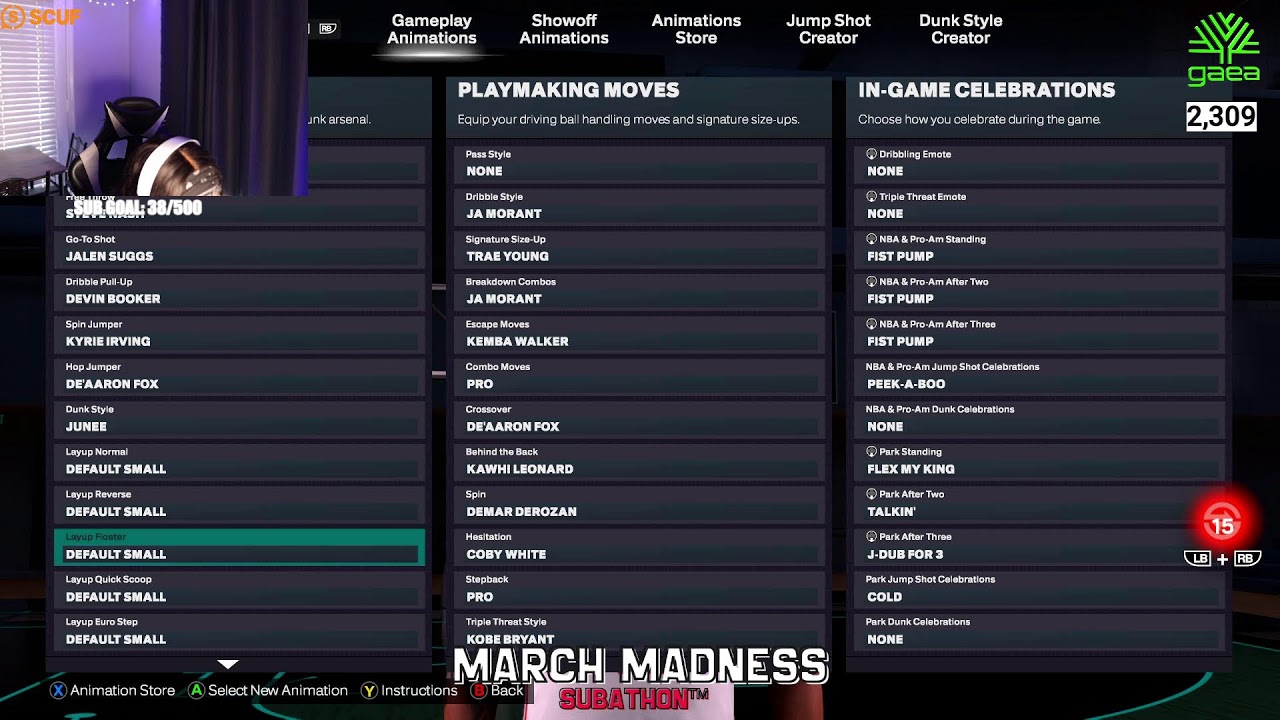Click the emote icon beside NBA & Pro-Am After Two
The height and width of the screenshot is (720, 1280).
point(871,282)
